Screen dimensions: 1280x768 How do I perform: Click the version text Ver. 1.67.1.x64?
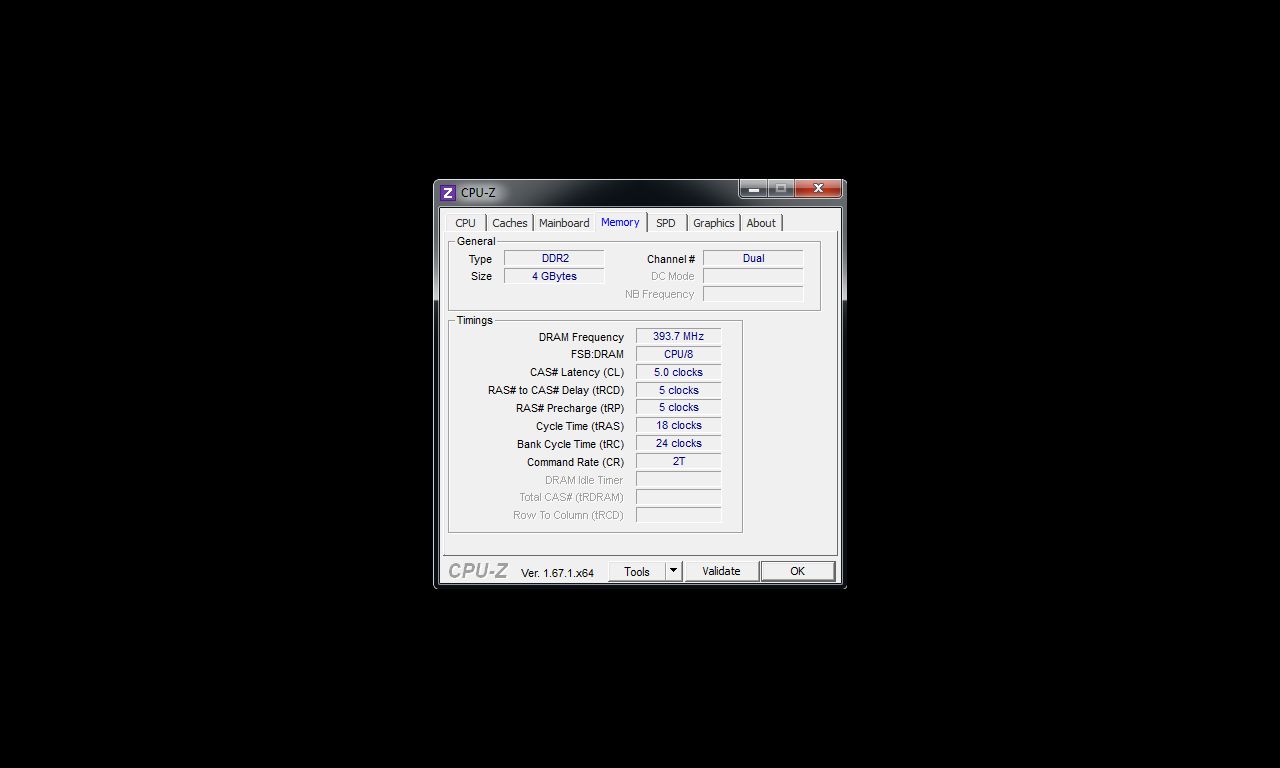[x=557, y=573]
